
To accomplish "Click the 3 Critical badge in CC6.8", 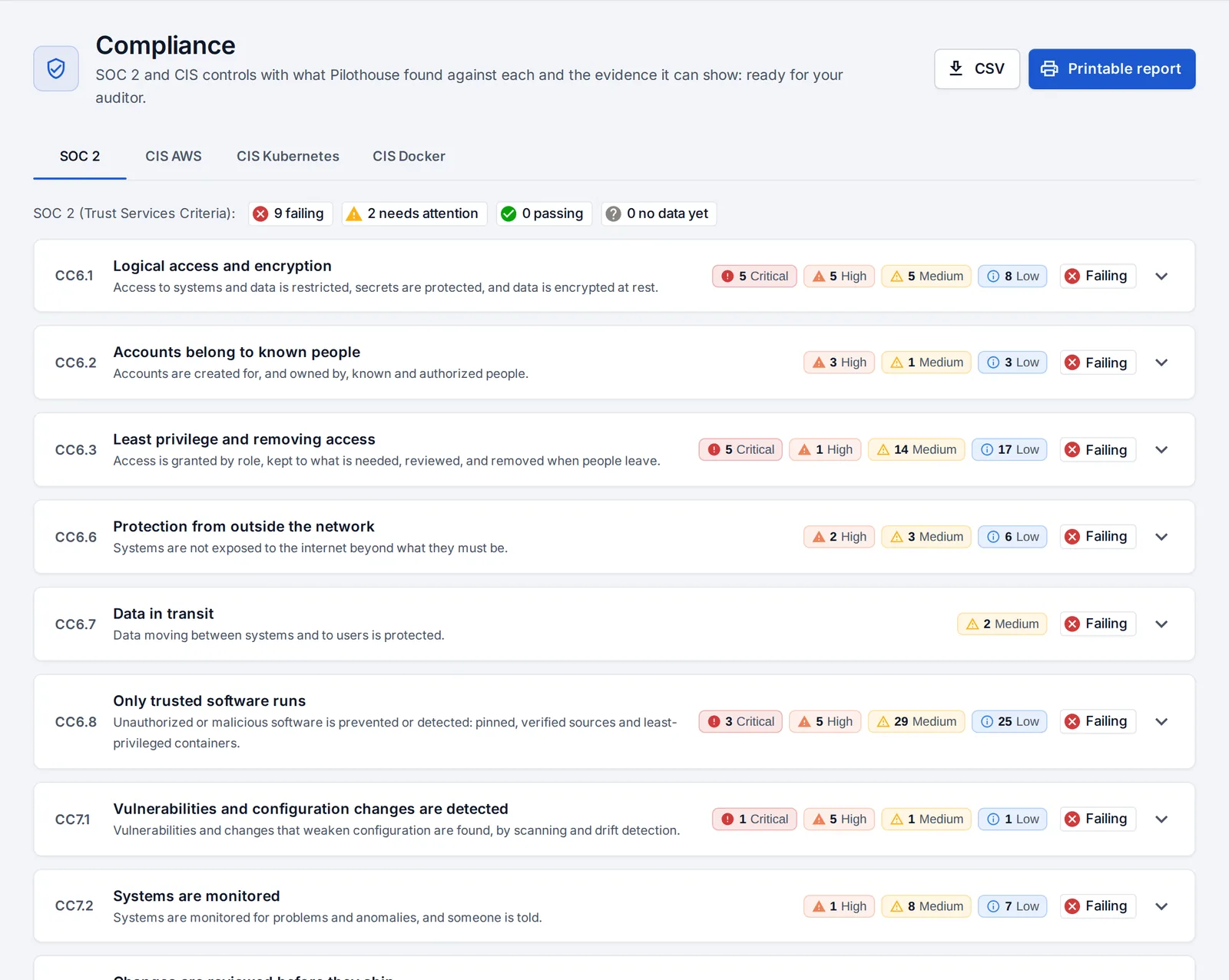I will 740,722.
